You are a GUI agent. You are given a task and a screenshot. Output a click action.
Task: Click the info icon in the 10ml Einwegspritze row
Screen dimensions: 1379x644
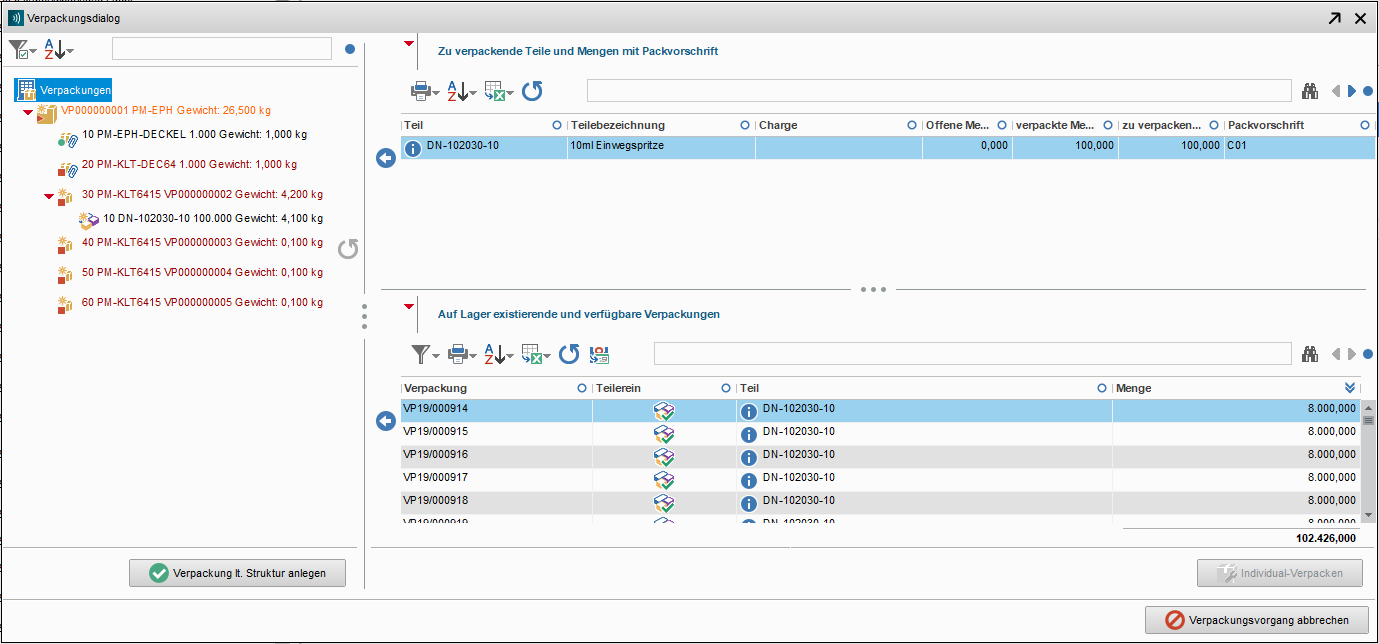click(412, 149)
